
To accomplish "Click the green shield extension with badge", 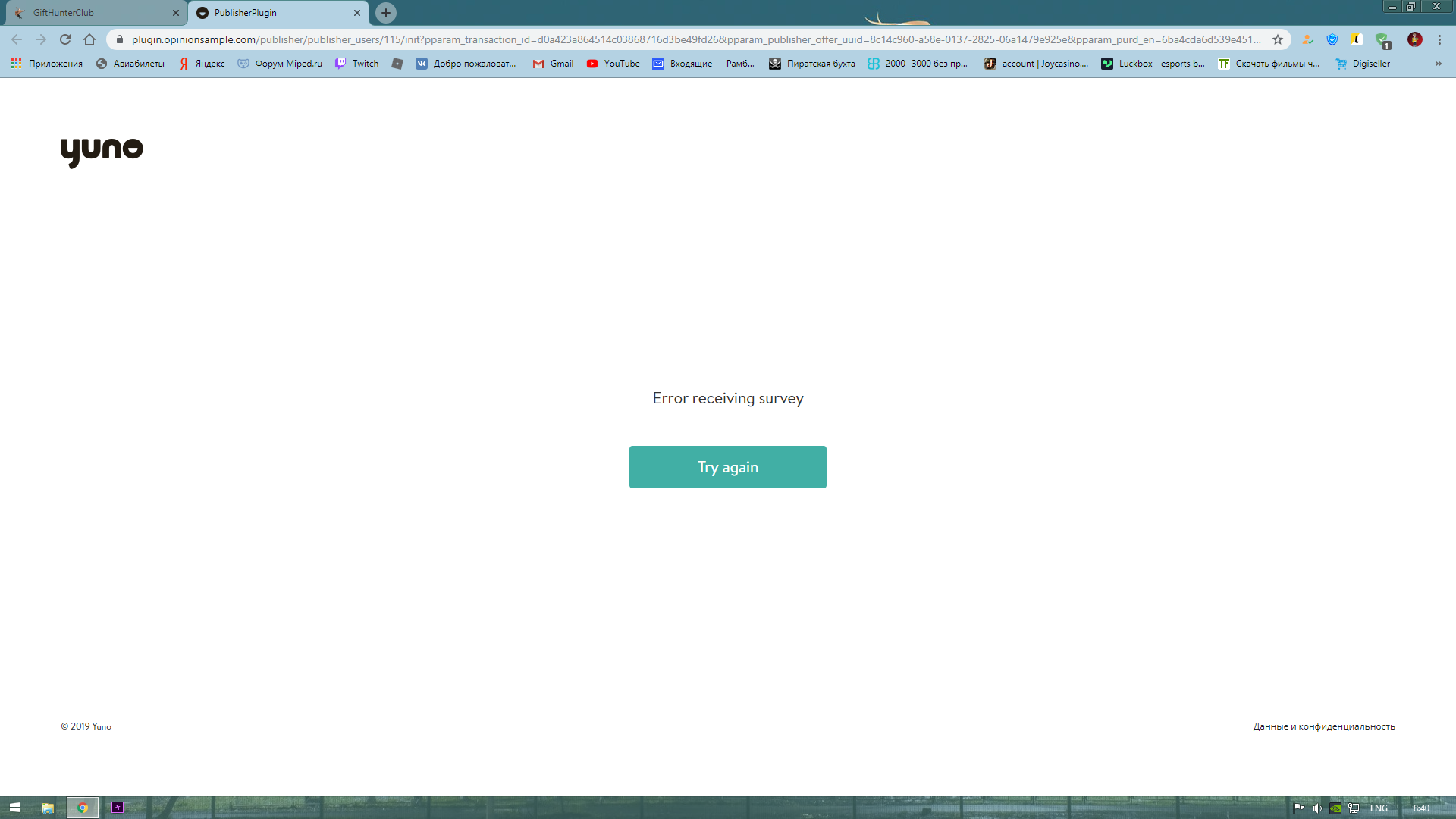I will [1382, 40].
